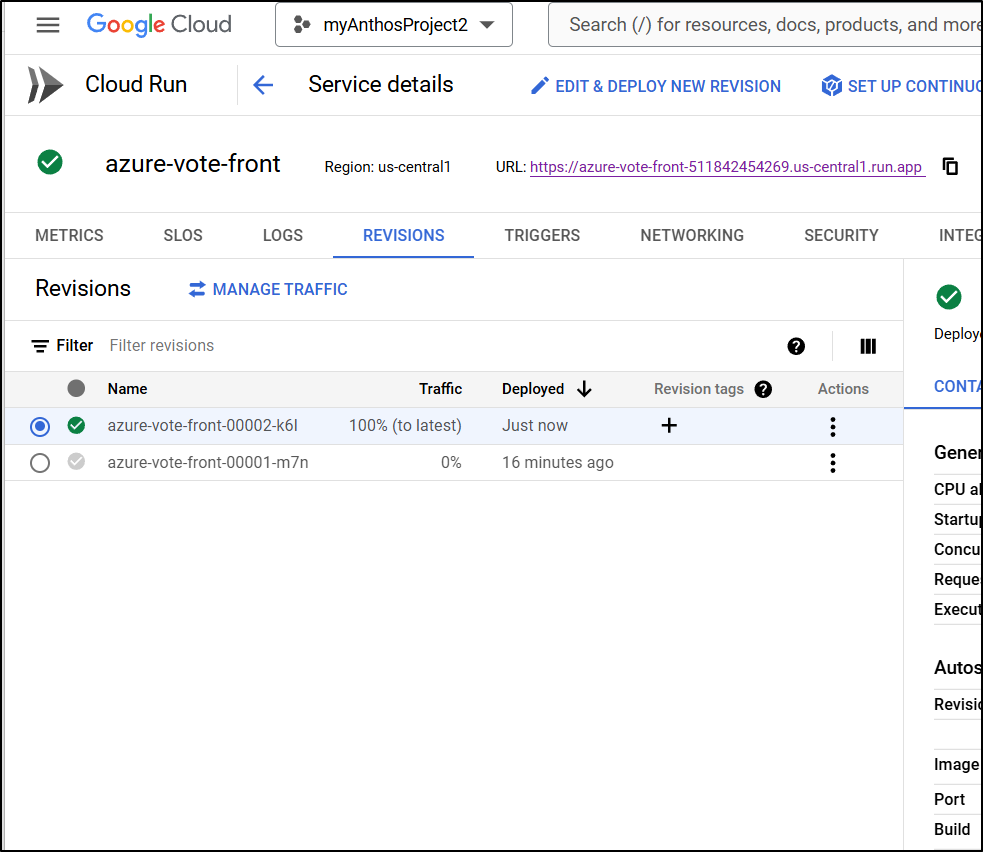Switch to the SLOs tab

point(183,235)
